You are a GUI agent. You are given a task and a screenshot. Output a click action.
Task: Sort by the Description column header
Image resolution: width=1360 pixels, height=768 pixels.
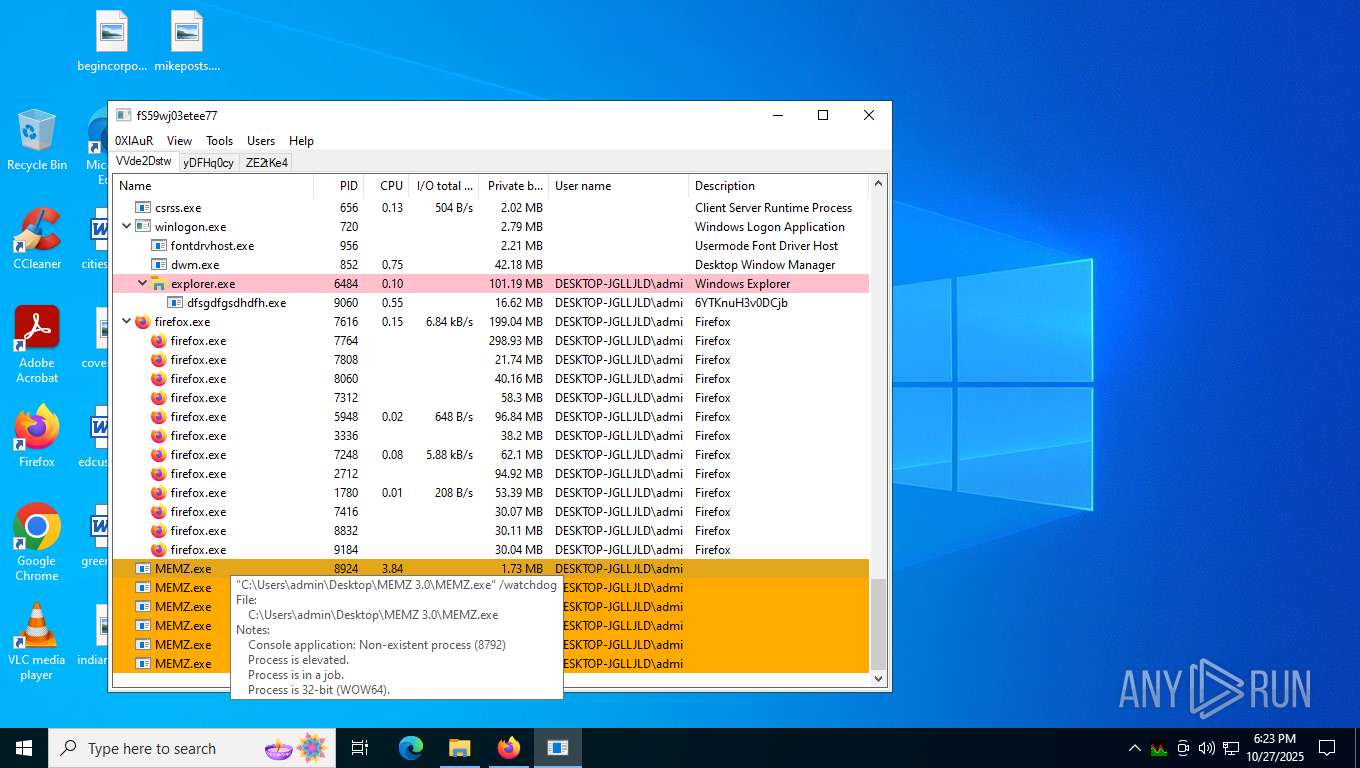tap(779, 186)
